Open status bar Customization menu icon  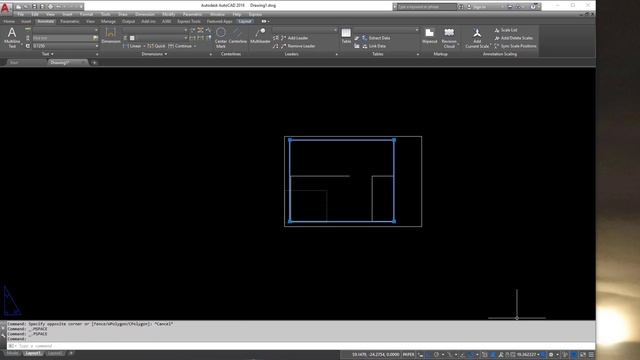click(x=591, y=355)
